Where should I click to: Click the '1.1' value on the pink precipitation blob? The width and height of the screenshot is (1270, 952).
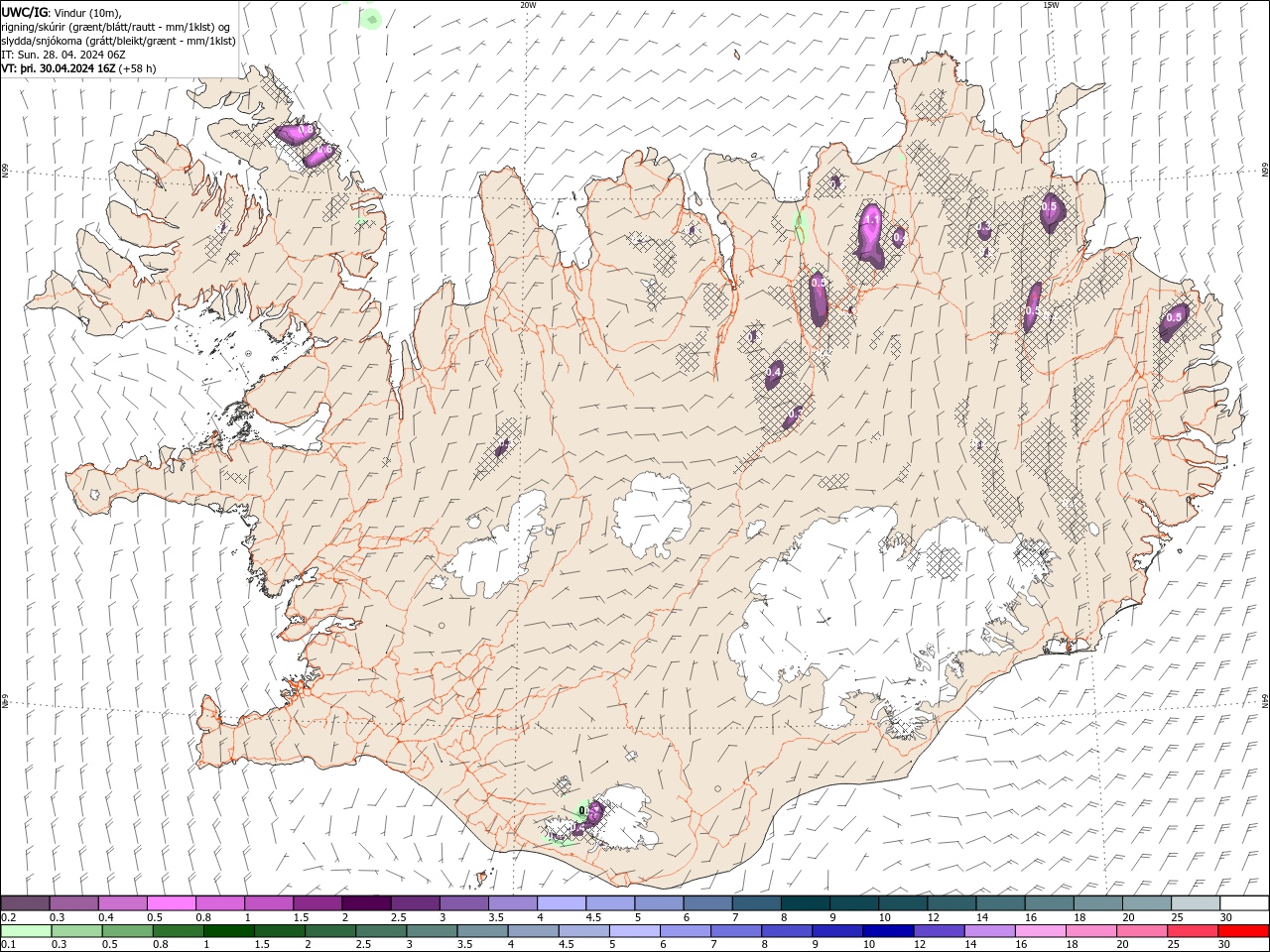click(x=871, y=218)
